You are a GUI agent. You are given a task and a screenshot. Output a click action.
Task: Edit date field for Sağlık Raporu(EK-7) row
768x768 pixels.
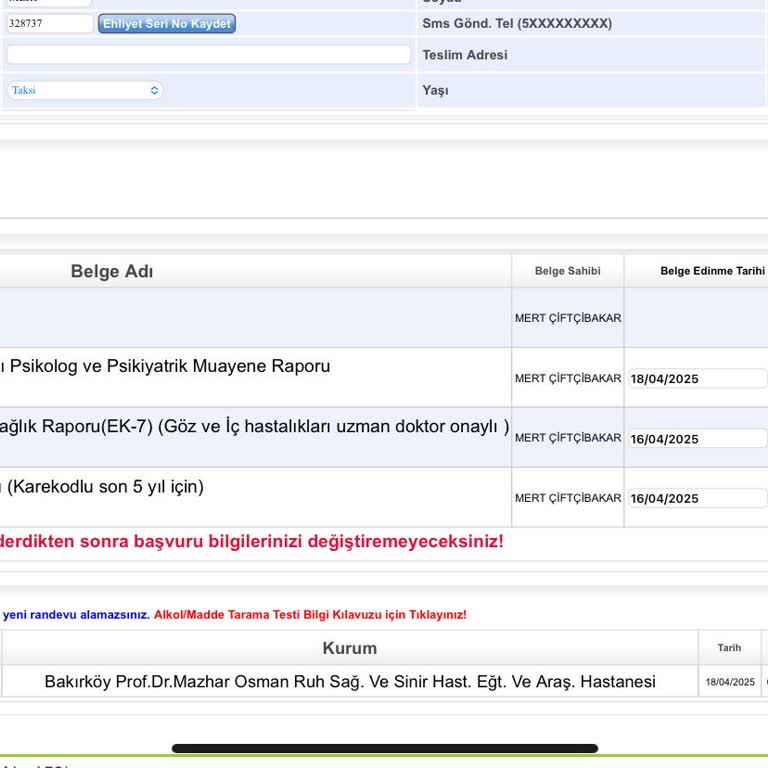[x=697, y=439]
